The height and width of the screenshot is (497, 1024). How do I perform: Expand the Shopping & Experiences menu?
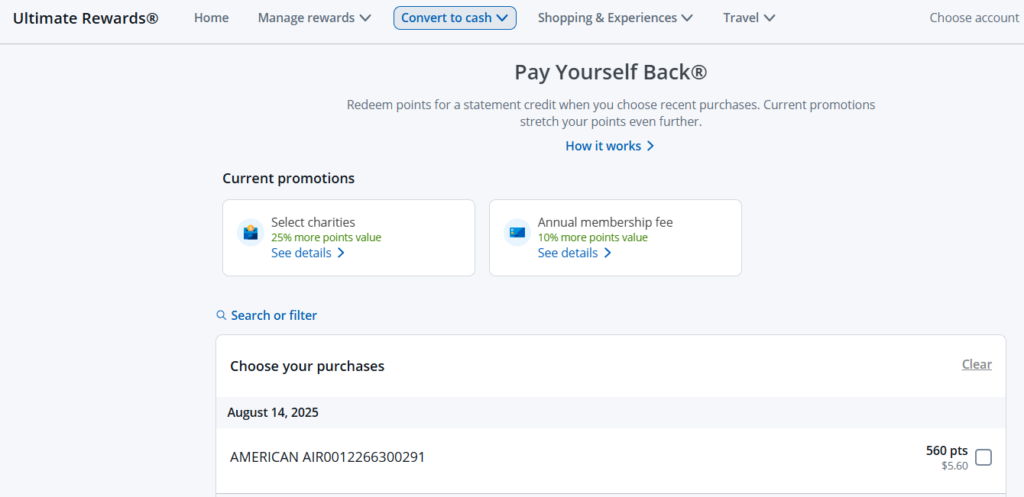(x=615, y=18)
